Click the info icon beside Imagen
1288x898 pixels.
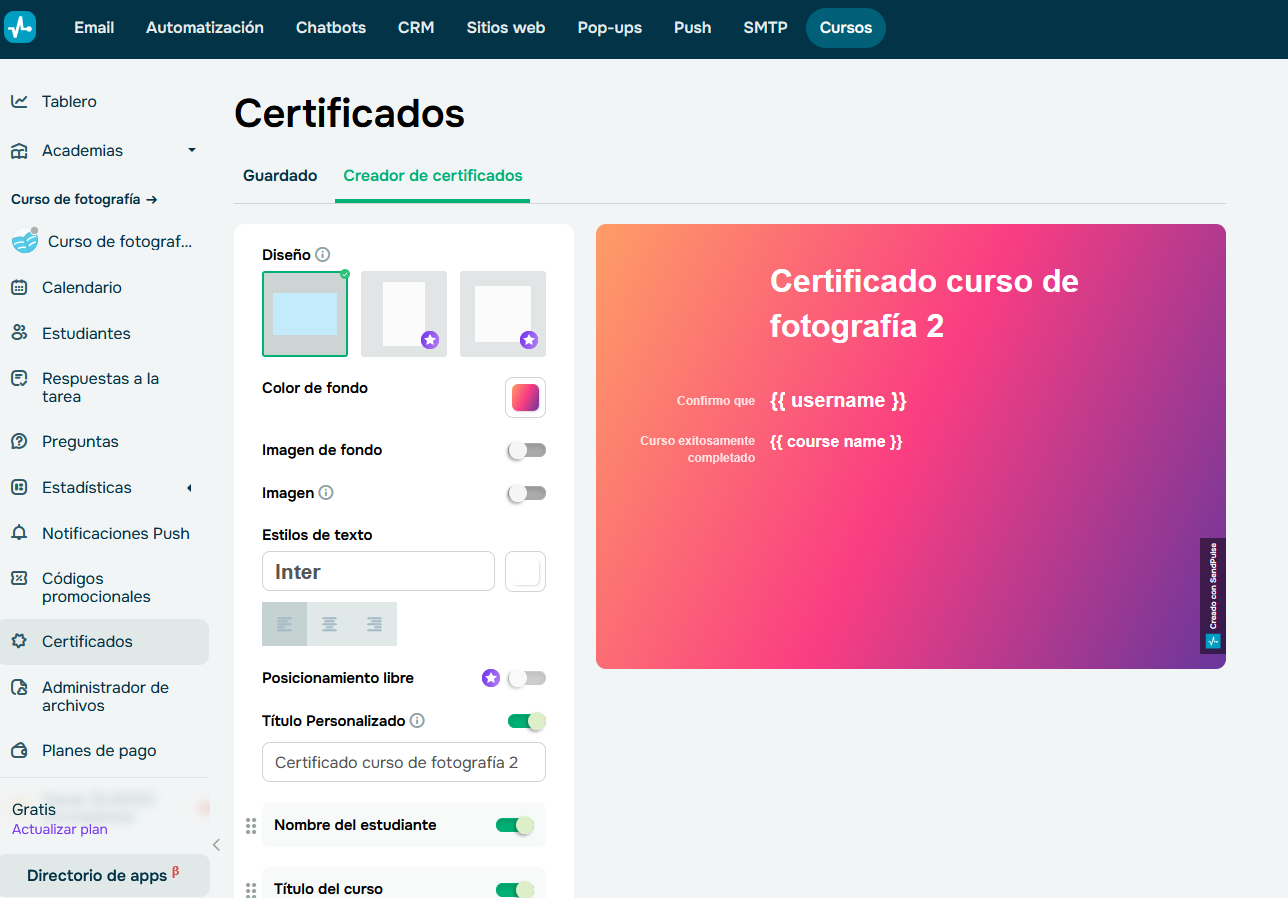[326, 493]
